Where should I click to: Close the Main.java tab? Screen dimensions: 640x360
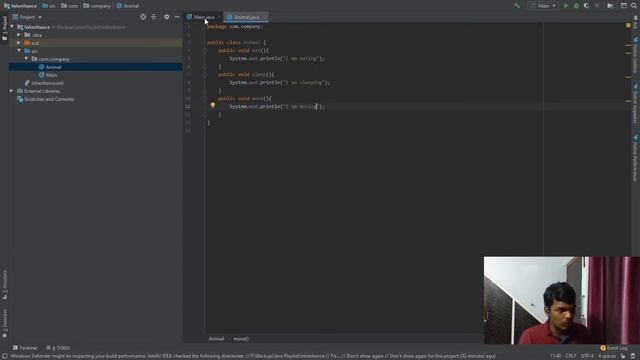pos(219,17)
